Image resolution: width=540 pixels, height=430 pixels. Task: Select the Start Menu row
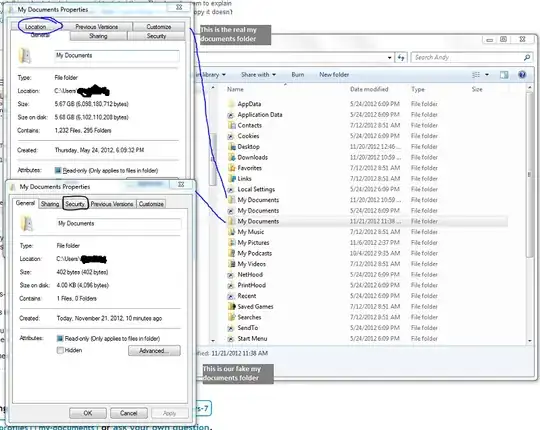(367, 338)
